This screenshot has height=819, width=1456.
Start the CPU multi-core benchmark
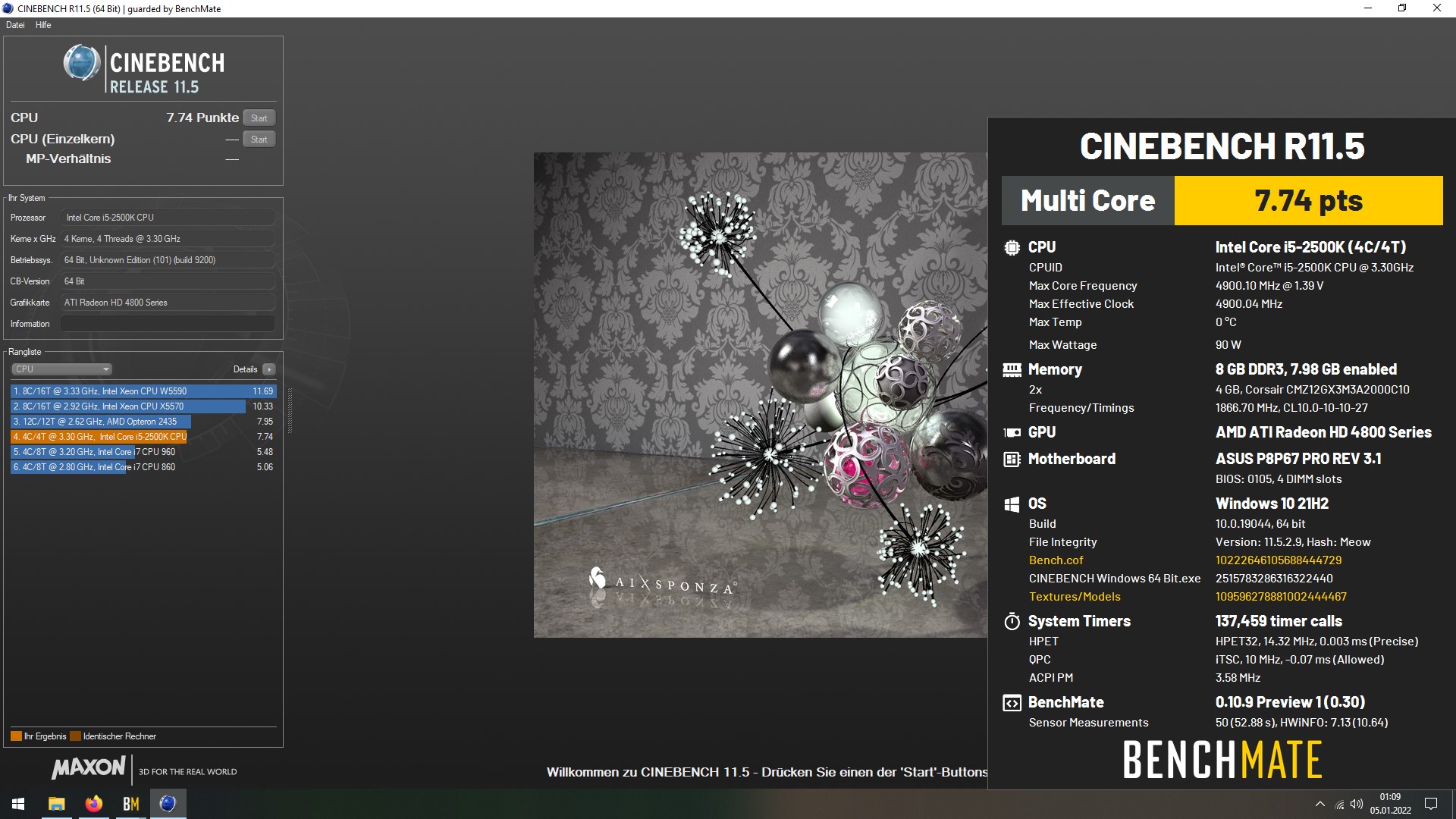pos(259,118)
